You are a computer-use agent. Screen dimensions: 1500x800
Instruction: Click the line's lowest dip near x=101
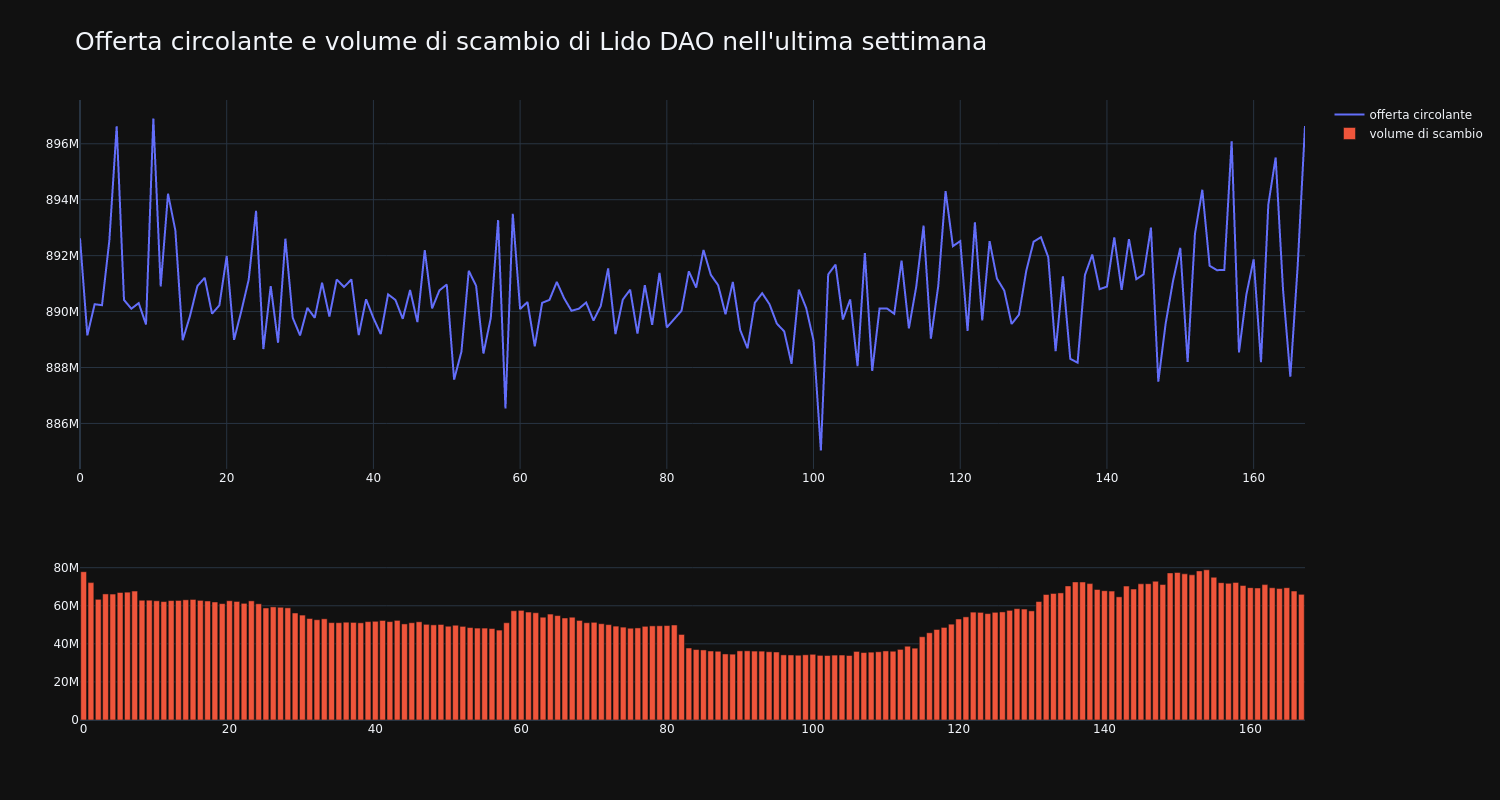point(820,449)
